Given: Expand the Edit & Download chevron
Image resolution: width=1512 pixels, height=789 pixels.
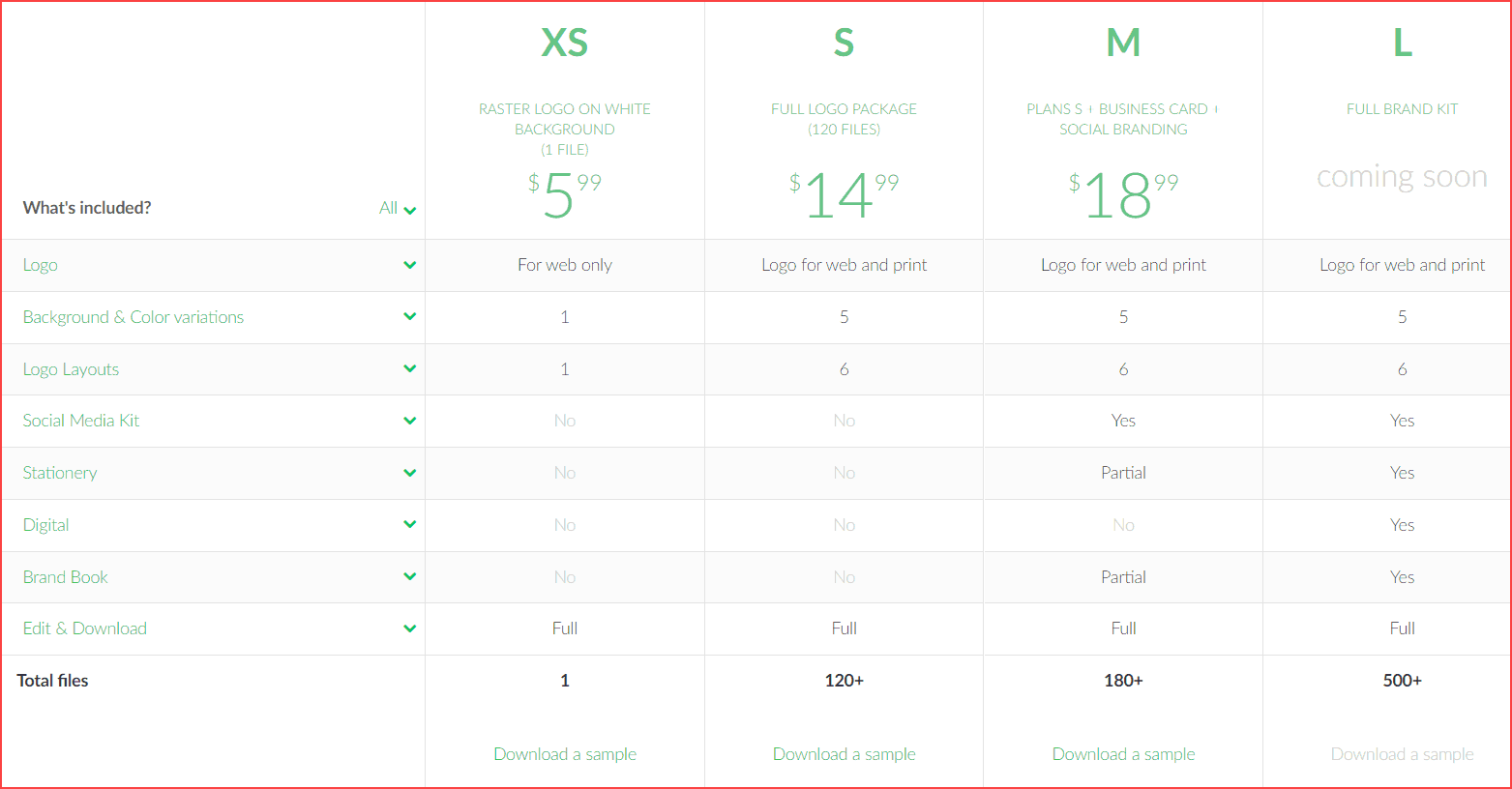Looking at the screenshot, I should pyautogui.click(x=410, y=628).
